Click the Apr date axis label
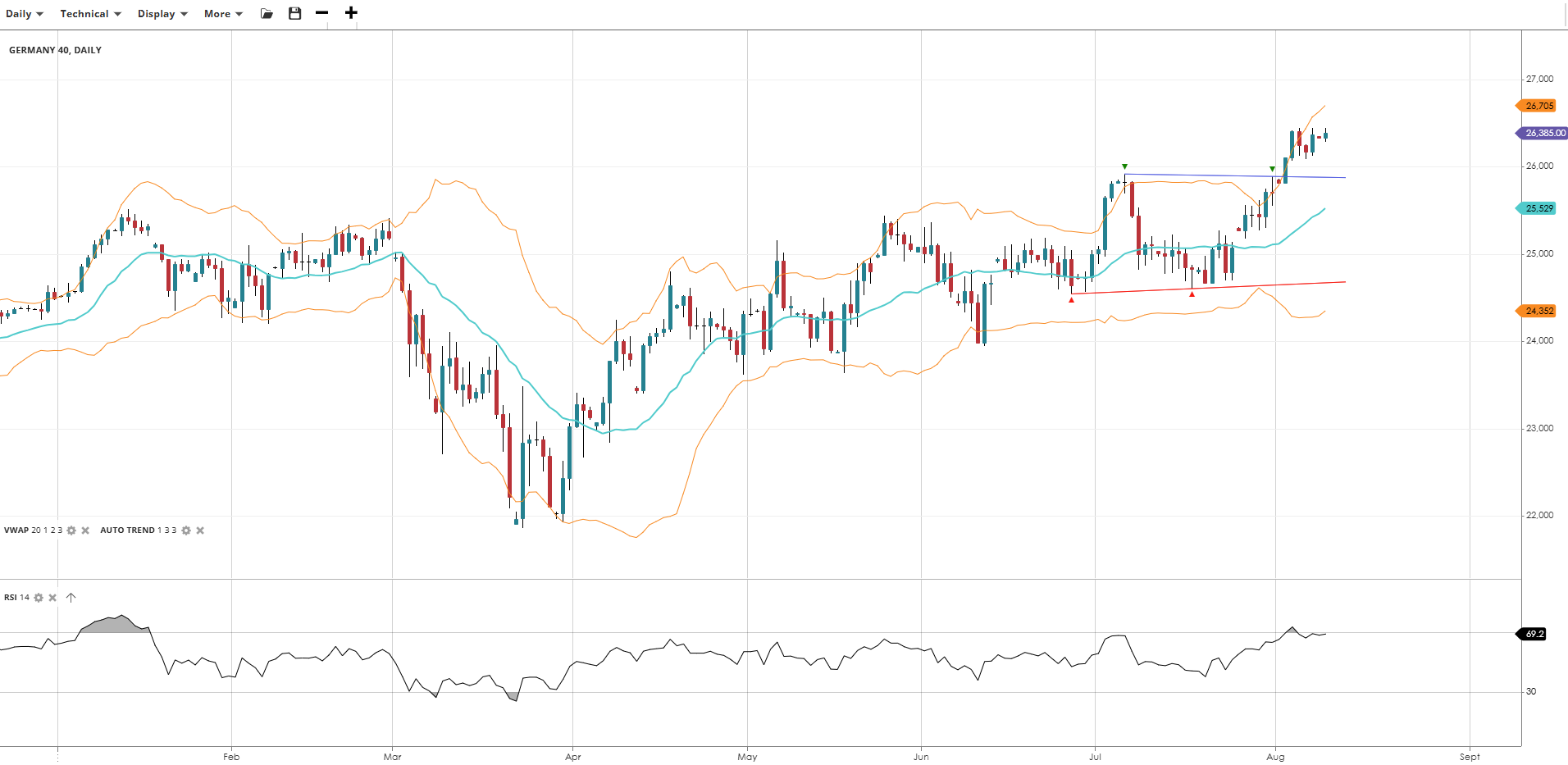The height and width of the screenshot is (765, 1568). [573, 757]
